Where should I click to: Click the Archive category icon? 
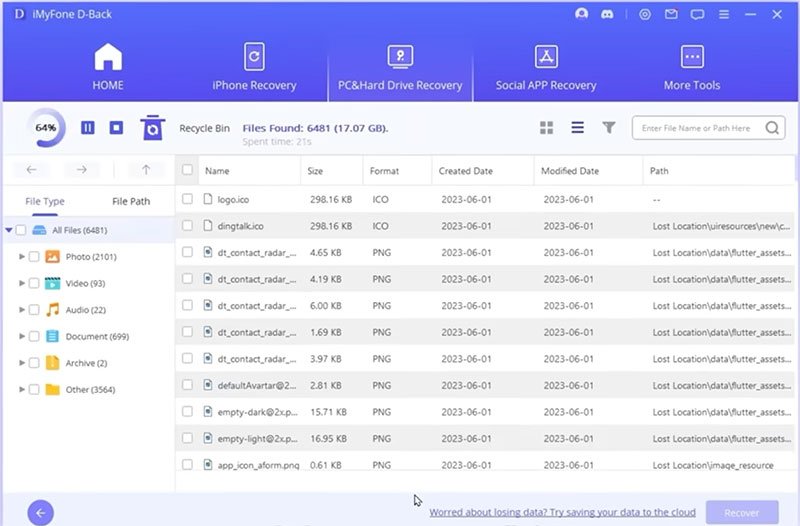(x=53, y=362)
